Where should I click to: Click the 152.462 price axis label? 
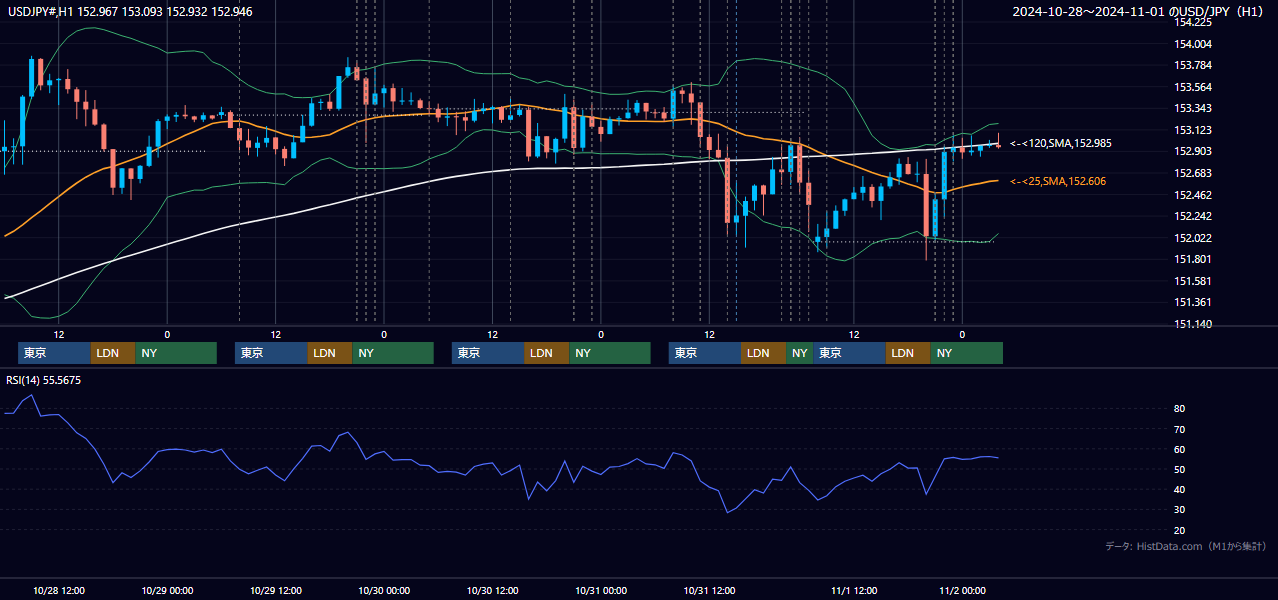click(1193, 195)
